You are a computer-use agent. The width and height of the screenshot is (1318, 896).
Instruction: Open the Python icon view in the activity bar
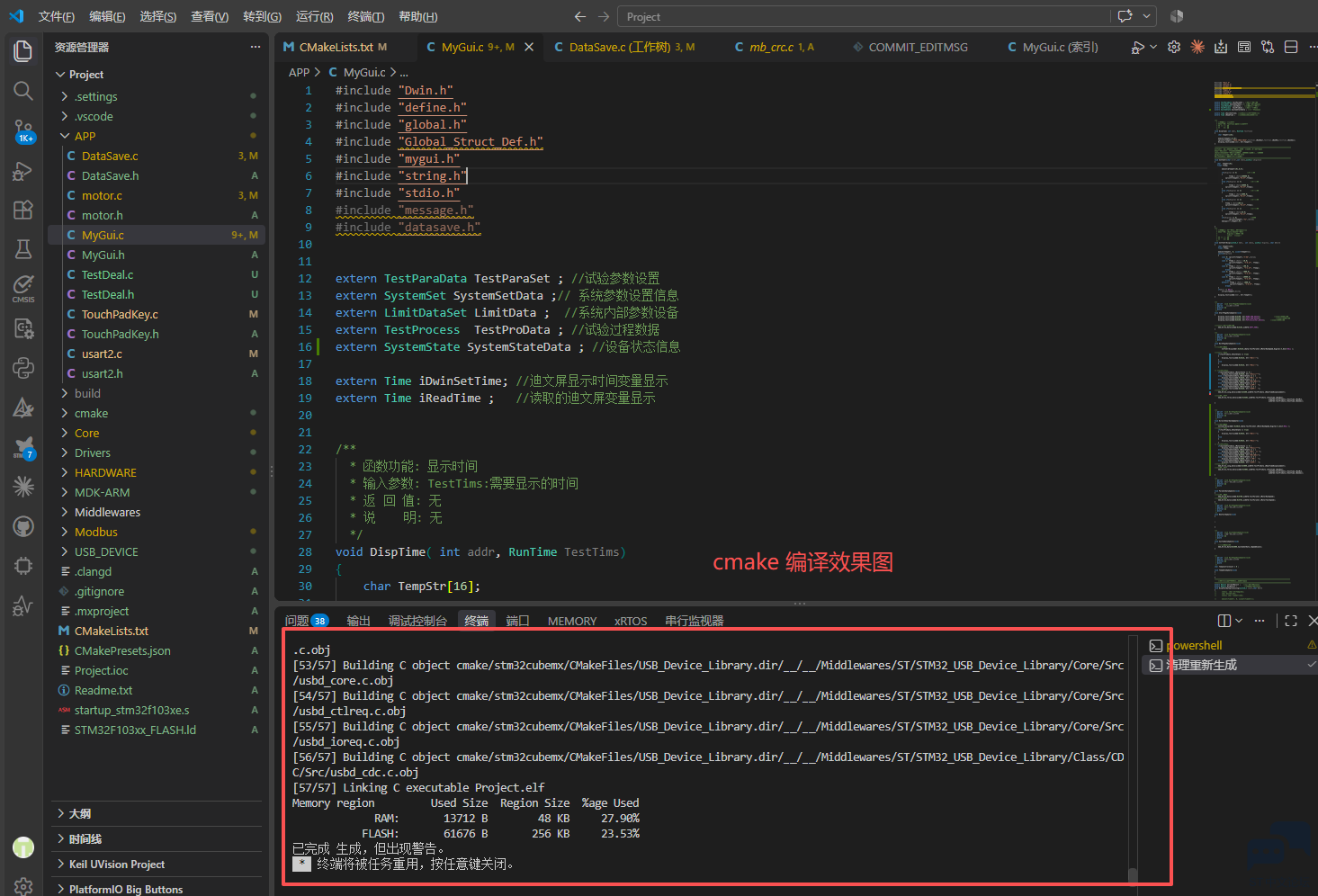[23, 368]
